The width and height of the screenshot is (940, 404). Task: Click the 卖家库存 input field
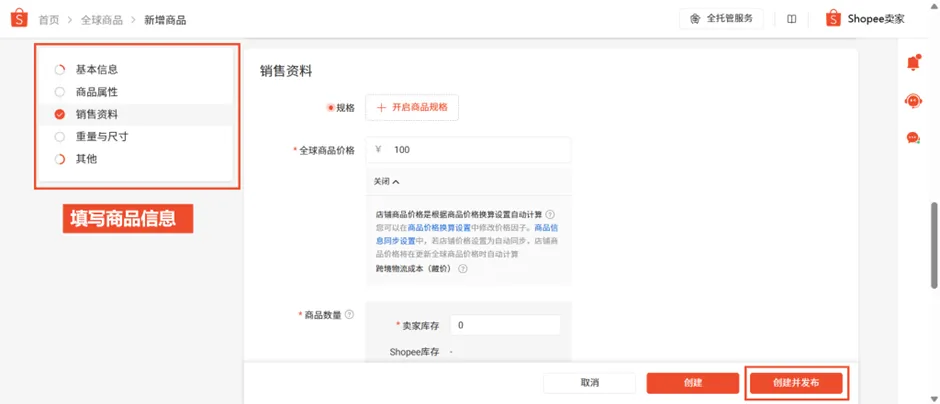505,325
